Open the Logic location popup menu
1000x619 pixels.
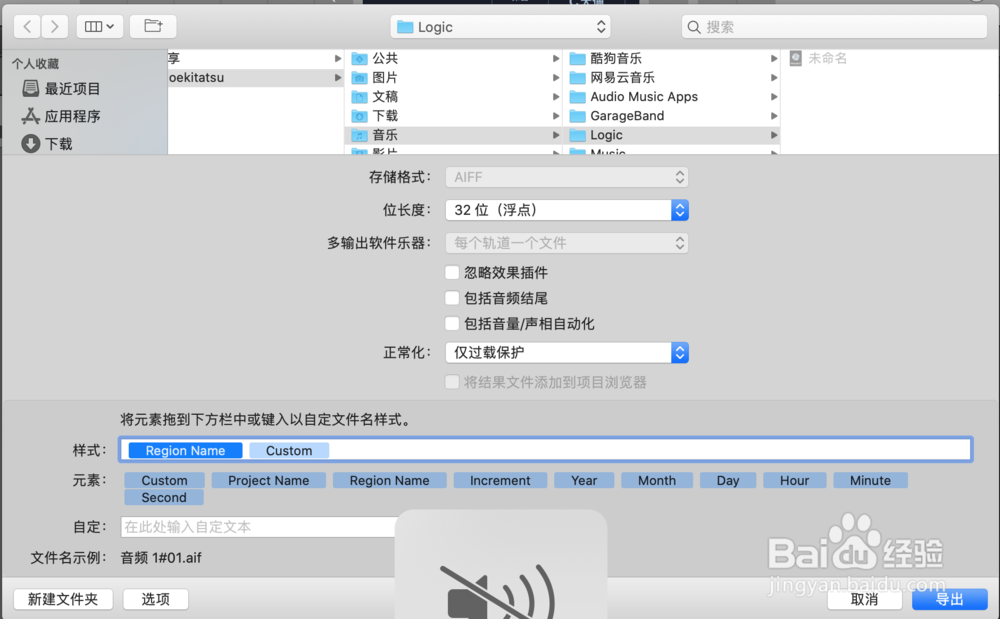click(501, 27)
